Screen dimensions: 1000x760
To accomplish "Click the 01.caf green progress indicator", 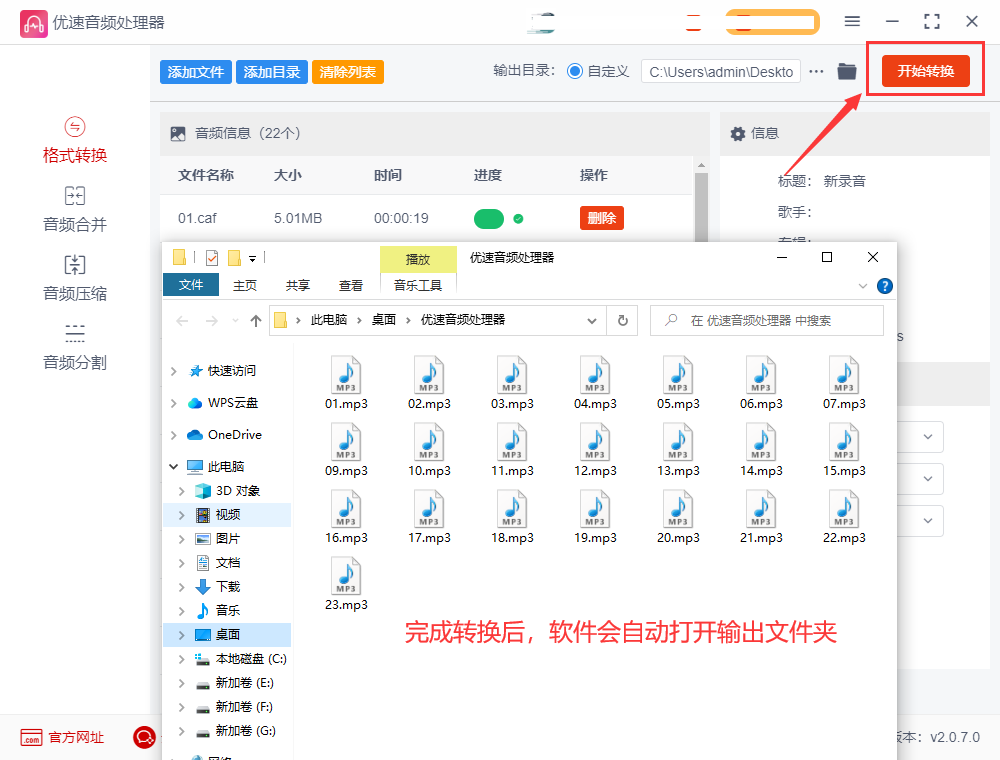I will point(489,219).
